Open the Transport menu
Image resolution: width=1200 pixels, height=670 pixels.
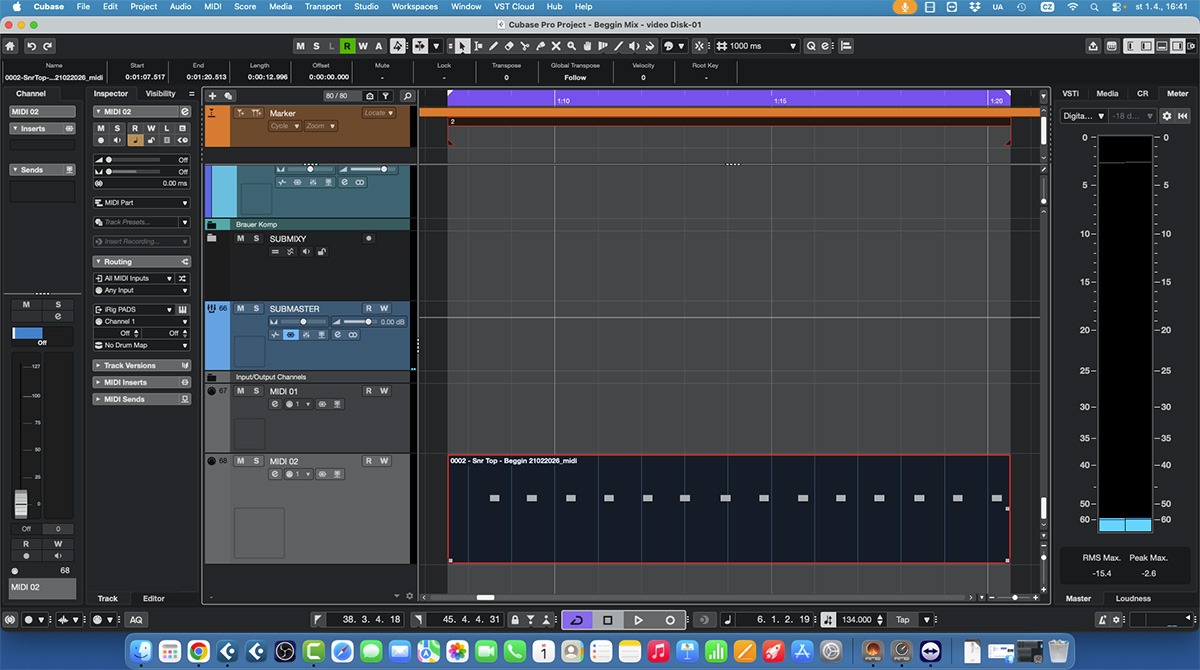pos(323,7)
